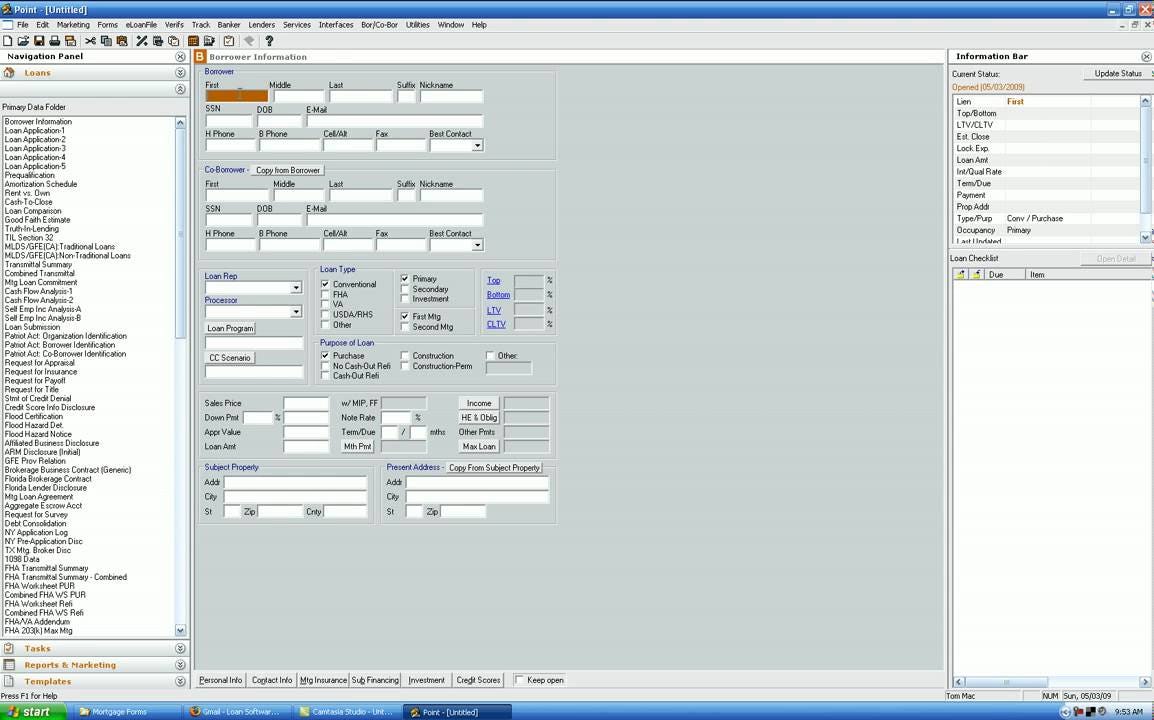
Task: Click the clipboard checkmark toolbar icon
Action: (x=229, y=41)
